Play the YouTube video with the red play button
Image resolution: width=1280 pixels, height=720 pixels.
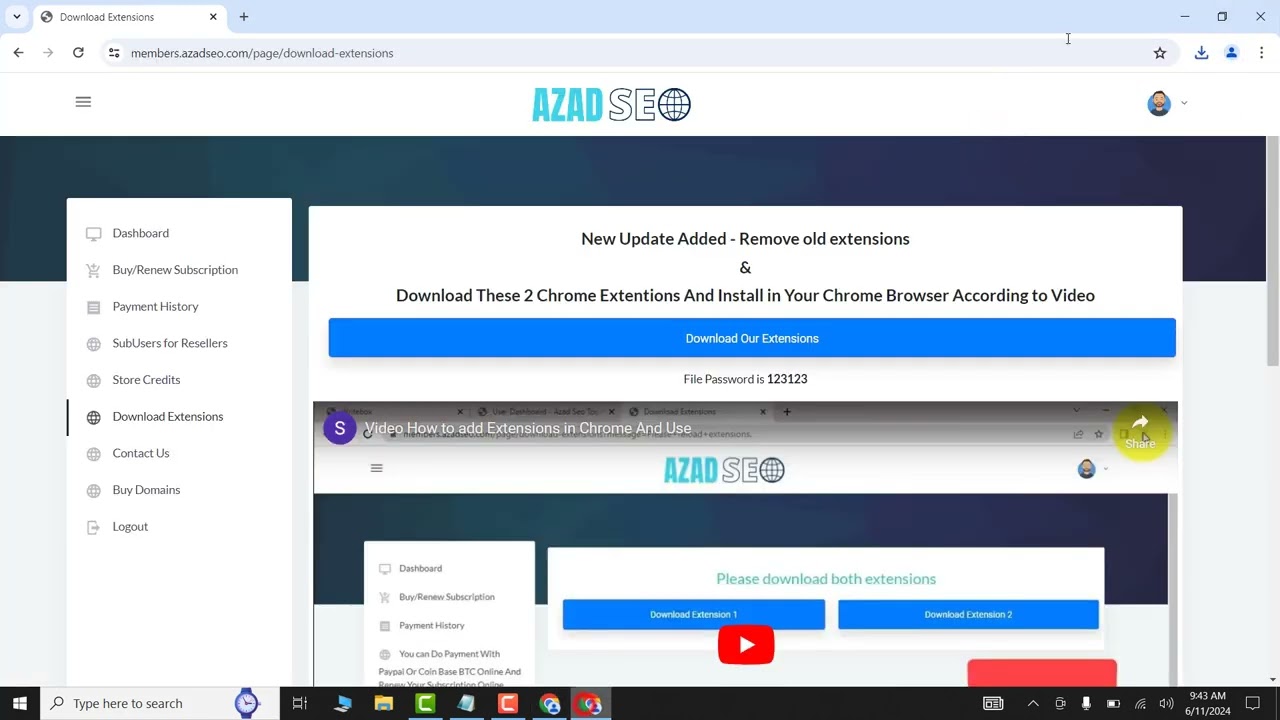pyautogui.click(x=746, y=645)
